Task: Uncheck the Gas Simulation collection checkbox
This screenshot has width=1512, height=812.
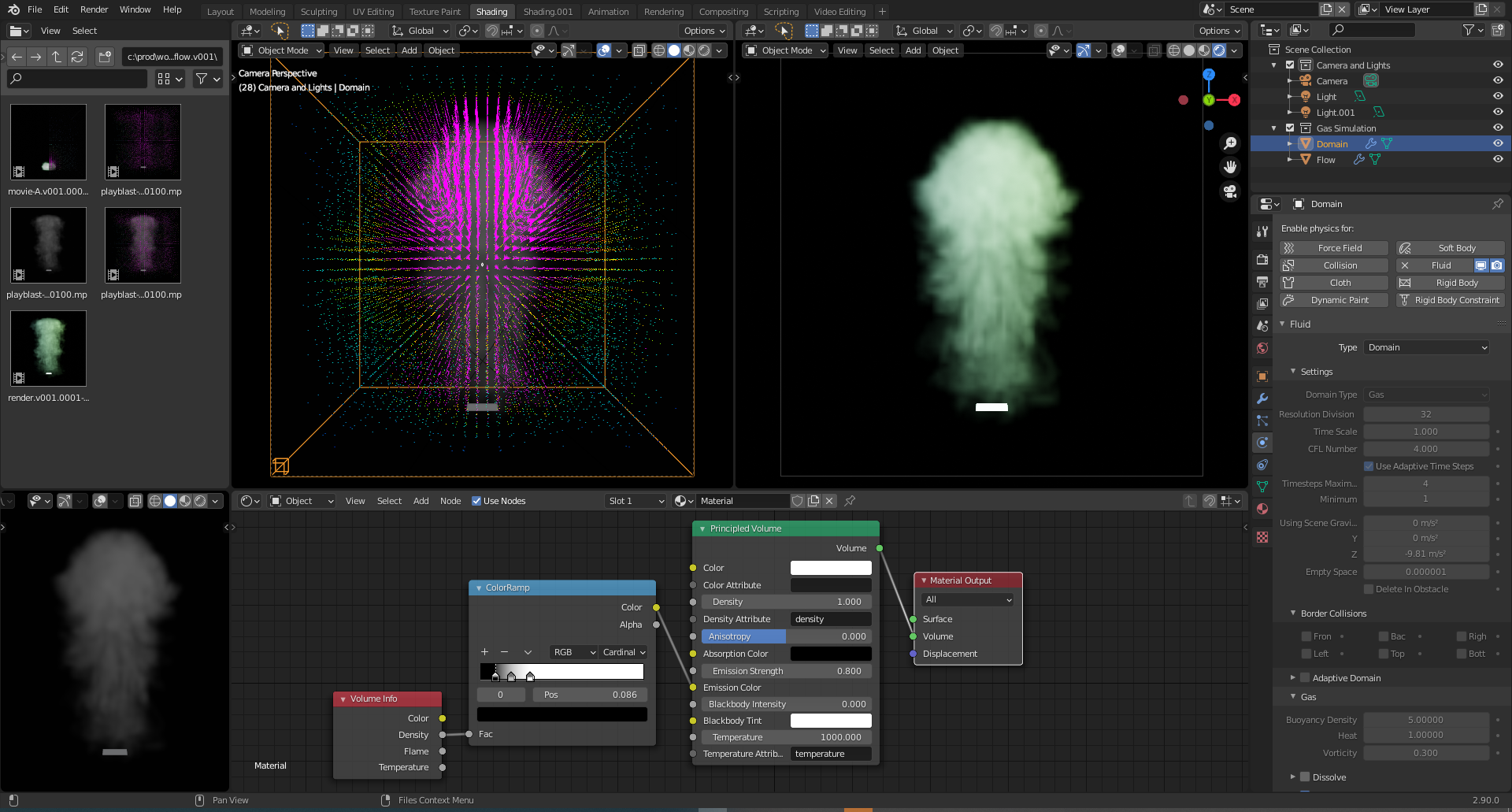Action: tap(1289, 128)
